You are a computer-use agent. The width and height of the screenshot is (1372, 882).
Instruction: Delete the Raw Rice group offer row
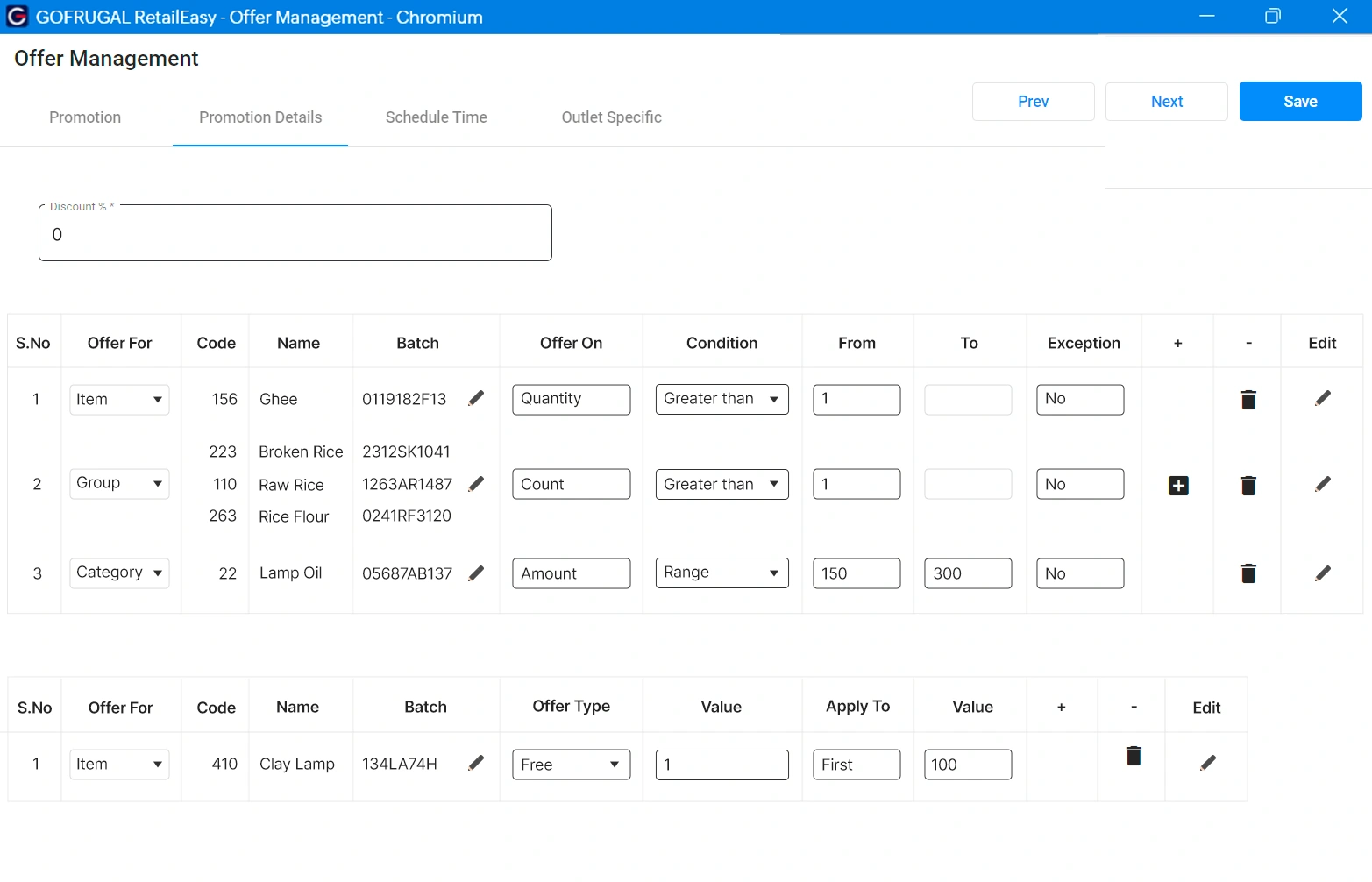pos(1248,485)
